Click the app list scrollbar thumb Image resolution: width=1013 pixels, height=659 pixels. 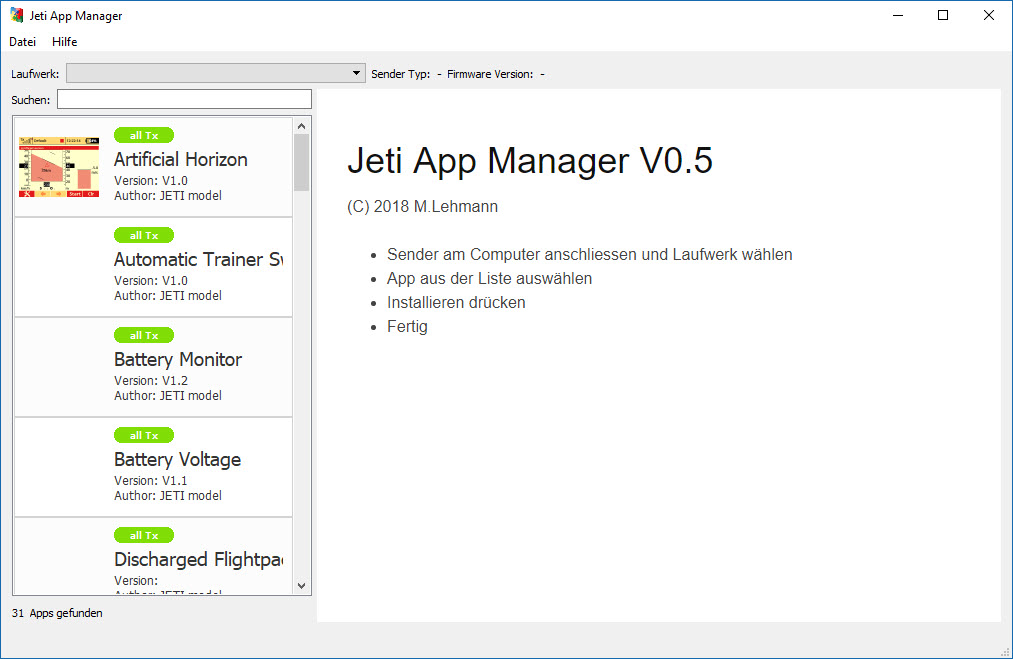302,162
